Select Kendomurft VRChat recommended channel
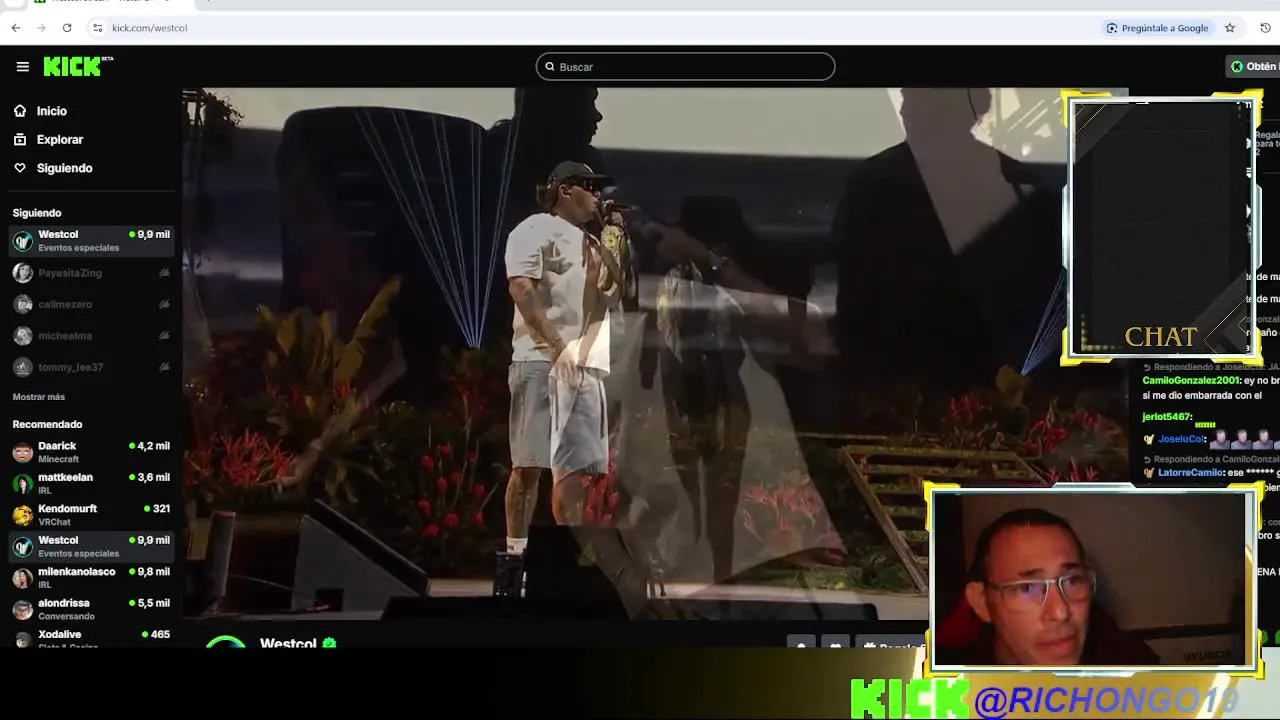This screenshot has width=1280, height=720. click(90, 515)
